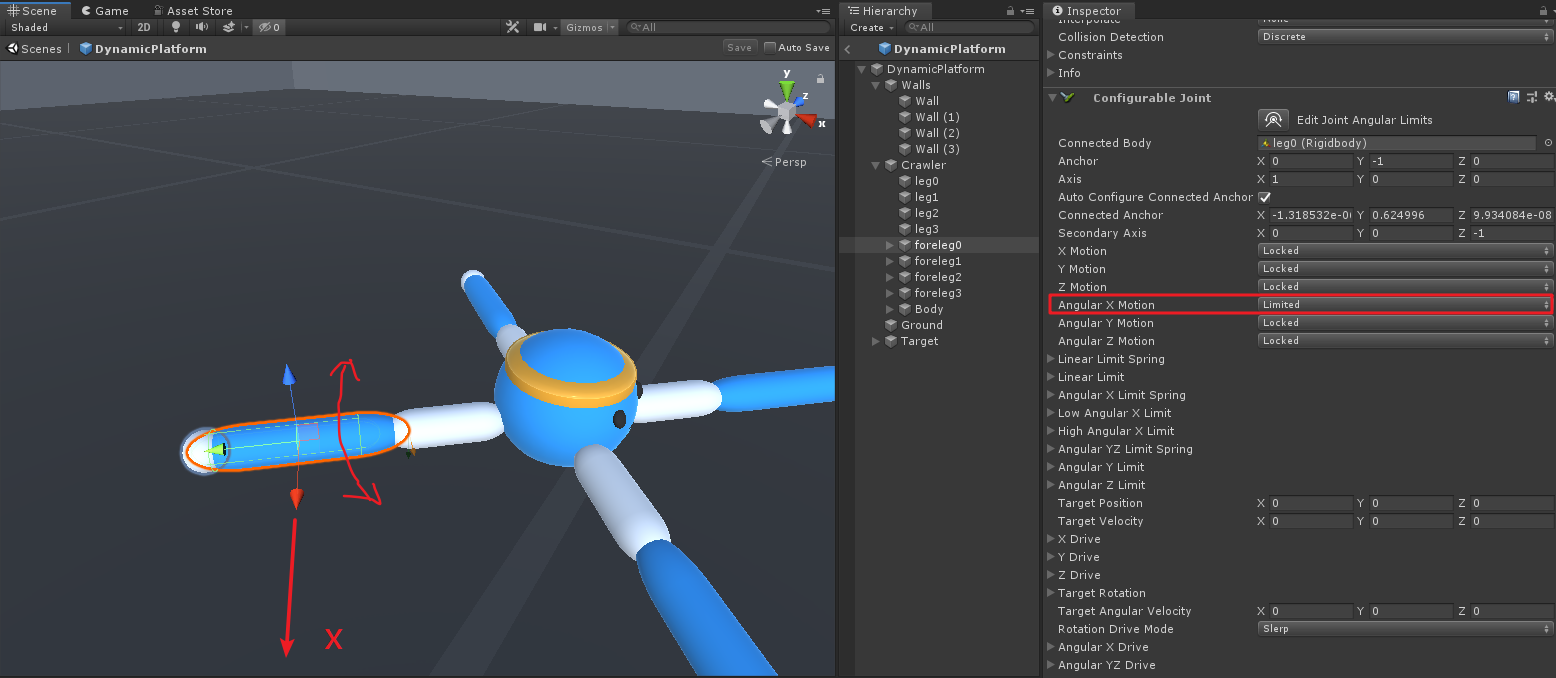Click Edit Joint Angular Limits button
The image size is (1556, 678).
[1273, 120]
